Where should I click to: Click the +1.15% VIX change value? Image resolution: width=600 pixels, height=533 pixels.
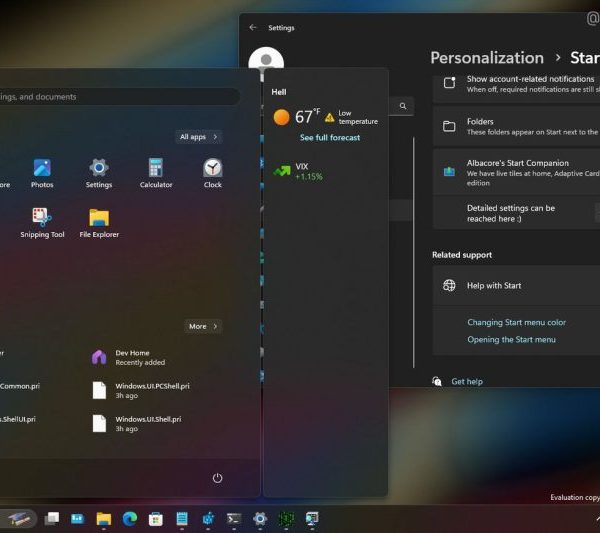[x=309, y=177]
